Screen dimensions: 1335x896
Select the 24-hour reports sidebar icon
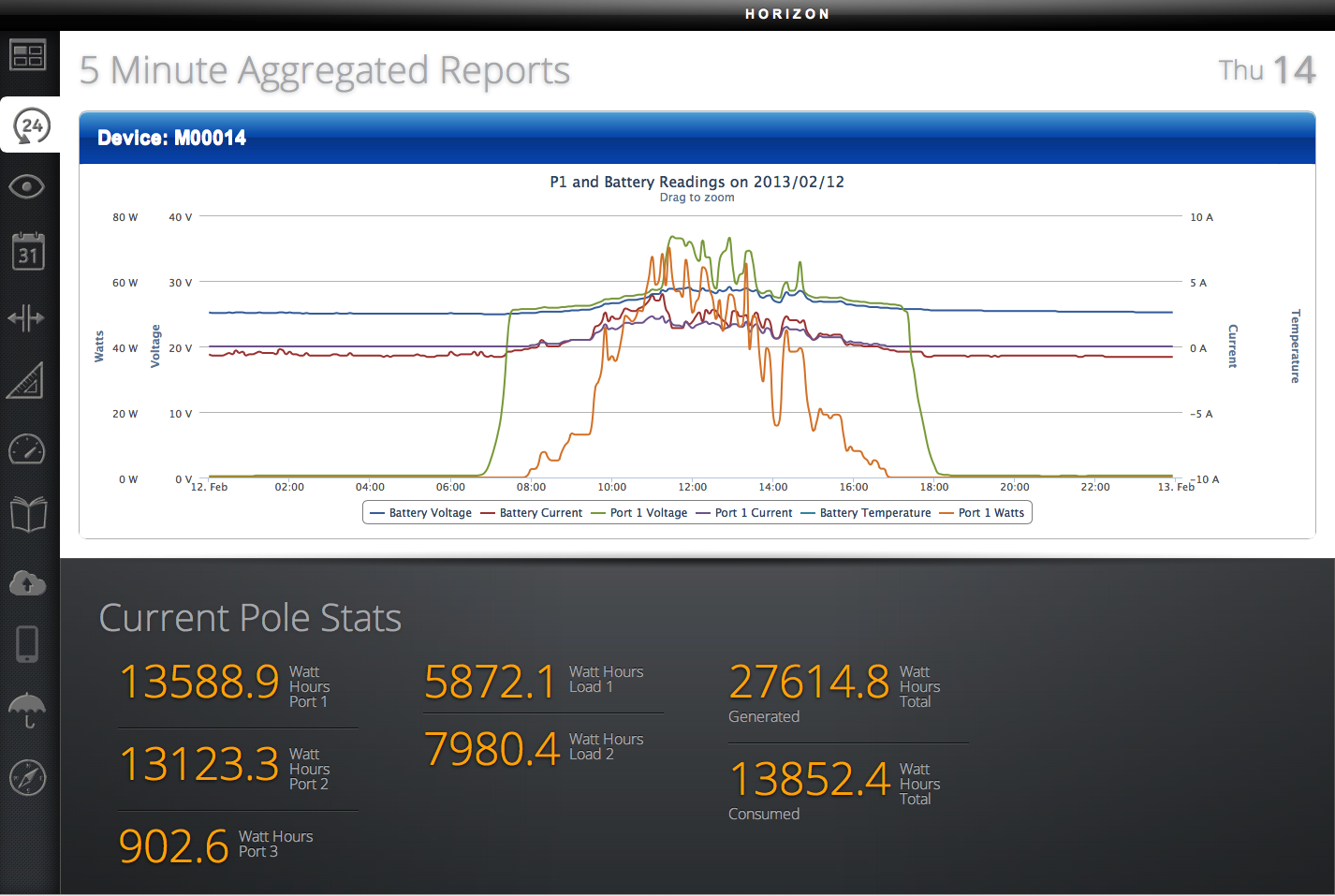[x=32, y=125]
